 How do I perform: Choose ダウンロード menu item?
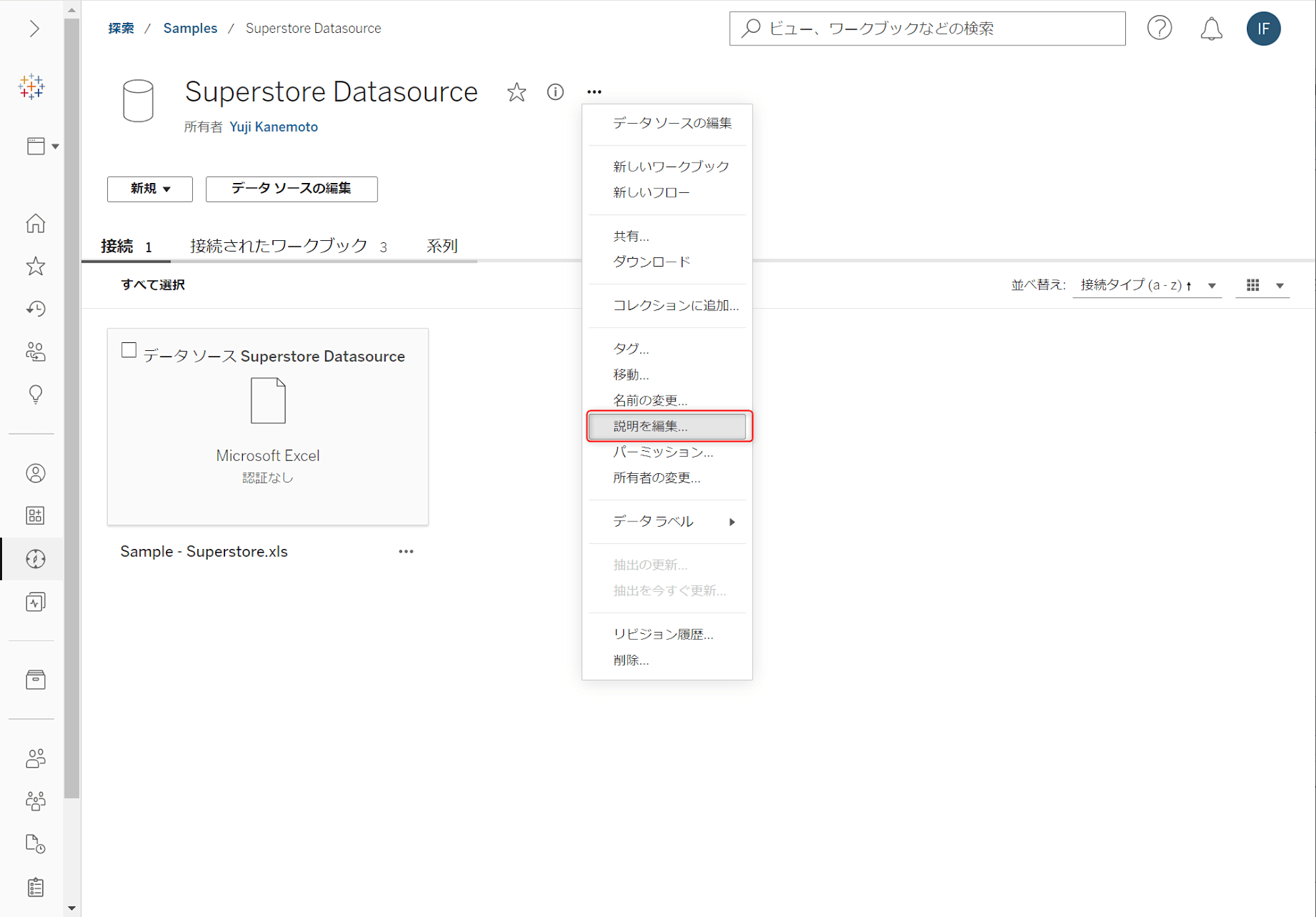point(667,262)
